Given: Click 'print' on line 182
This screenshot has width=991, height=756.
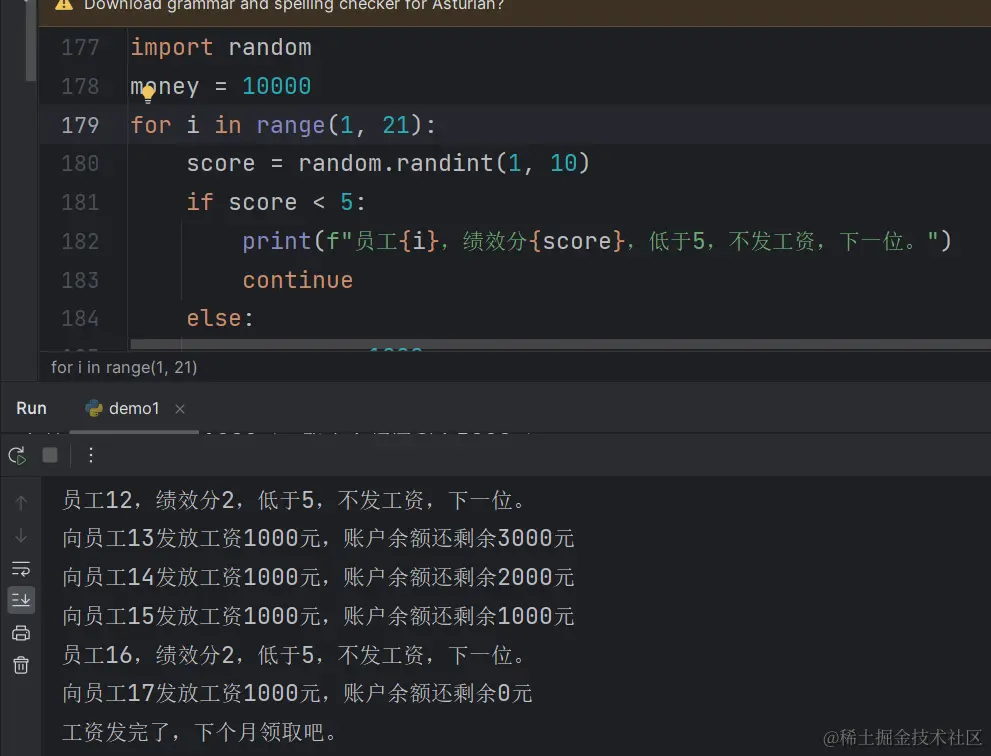Looking at the screenshot, I should [277, 241].
